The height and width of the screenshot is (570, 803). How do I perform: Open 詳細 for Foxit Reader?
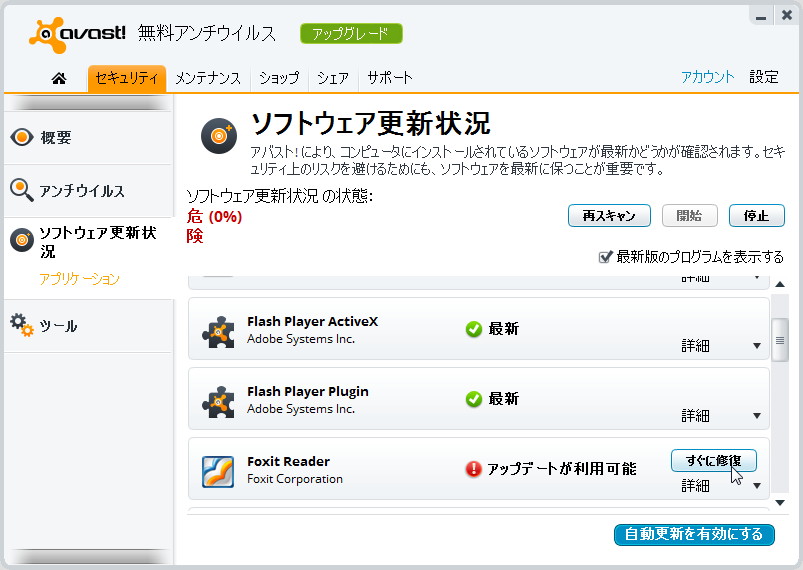695,485
